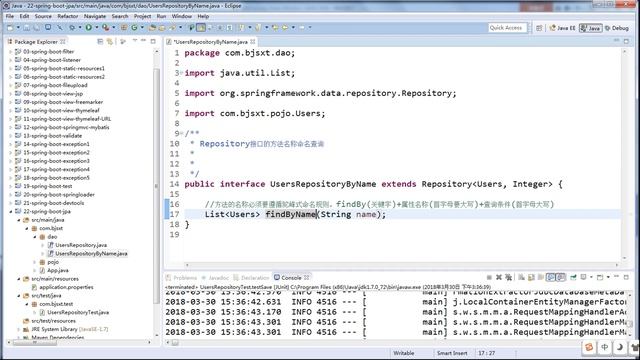Open the Refactor menu
Viewport: 640px width, 360px height.
(x=68, y=16)
